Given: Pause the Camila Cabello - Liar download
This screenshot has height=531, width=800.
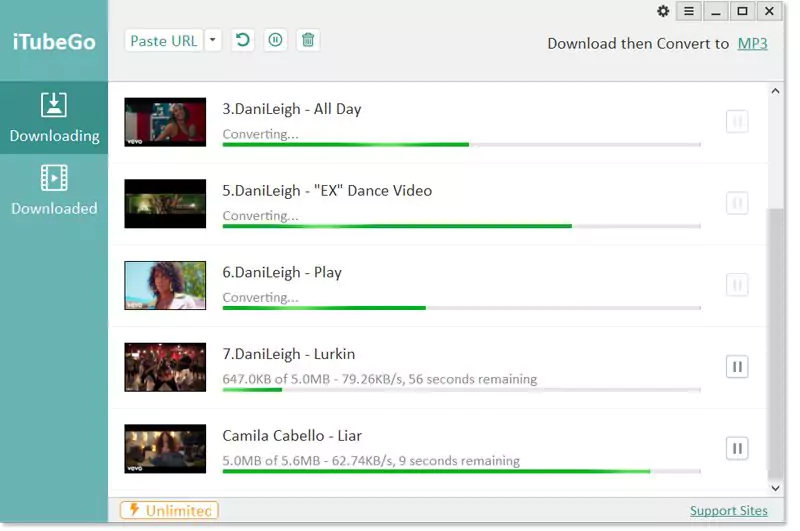Looking at the screenshot, I should [737, 449].
